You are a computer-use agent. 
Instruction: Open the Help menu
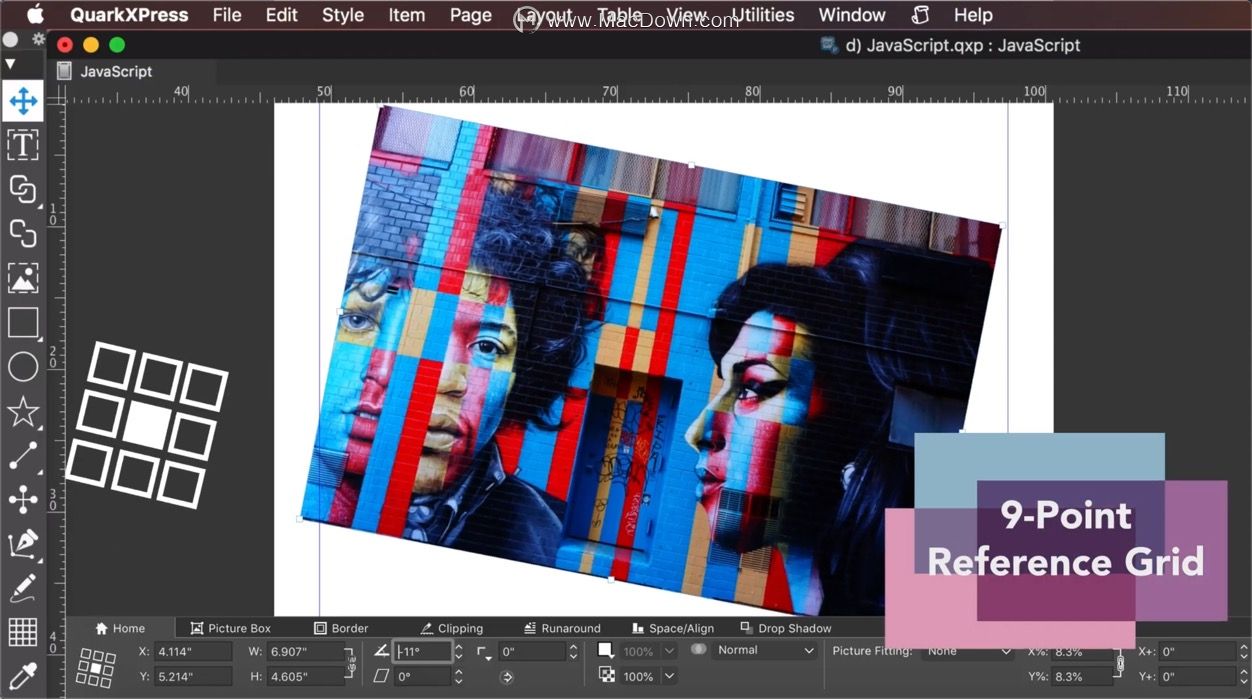(x=973, y=15)
